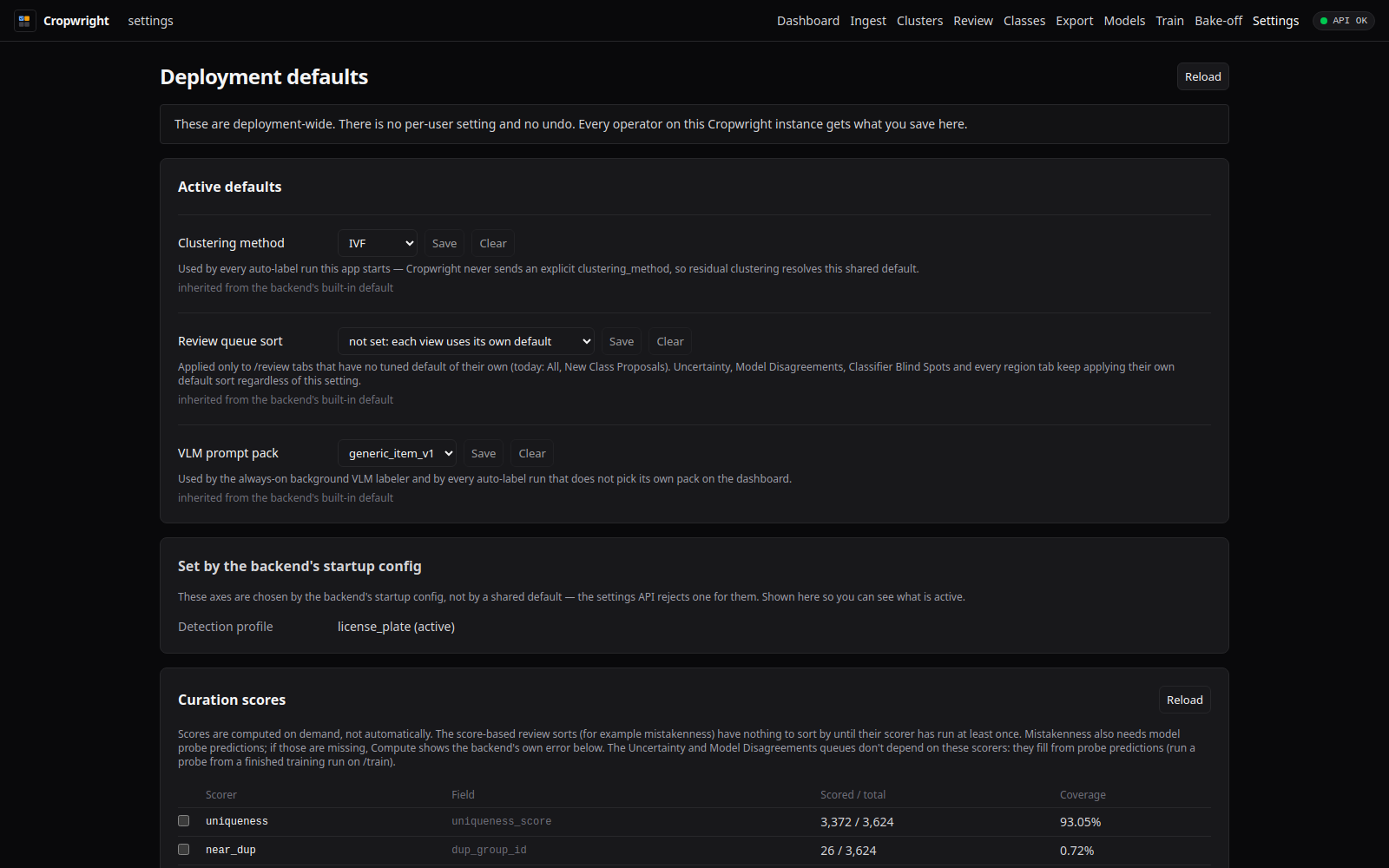Clear the VLM prompt pack setting

click(x=532, y=453)
